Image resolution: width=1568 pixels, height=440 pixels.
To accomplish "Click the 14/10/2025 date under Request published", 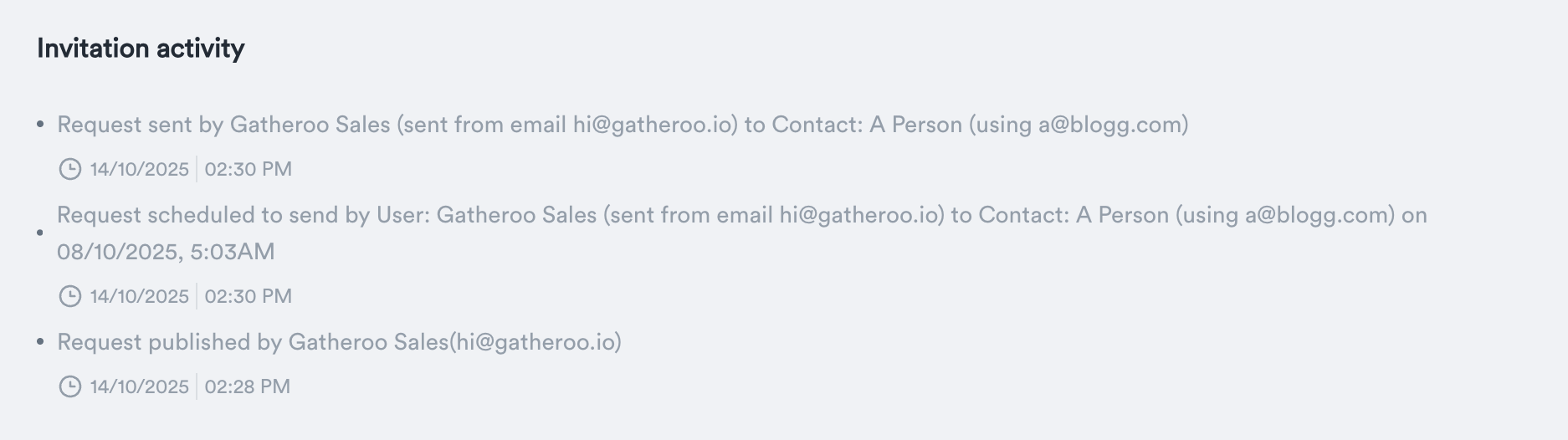I will point(140,386).
